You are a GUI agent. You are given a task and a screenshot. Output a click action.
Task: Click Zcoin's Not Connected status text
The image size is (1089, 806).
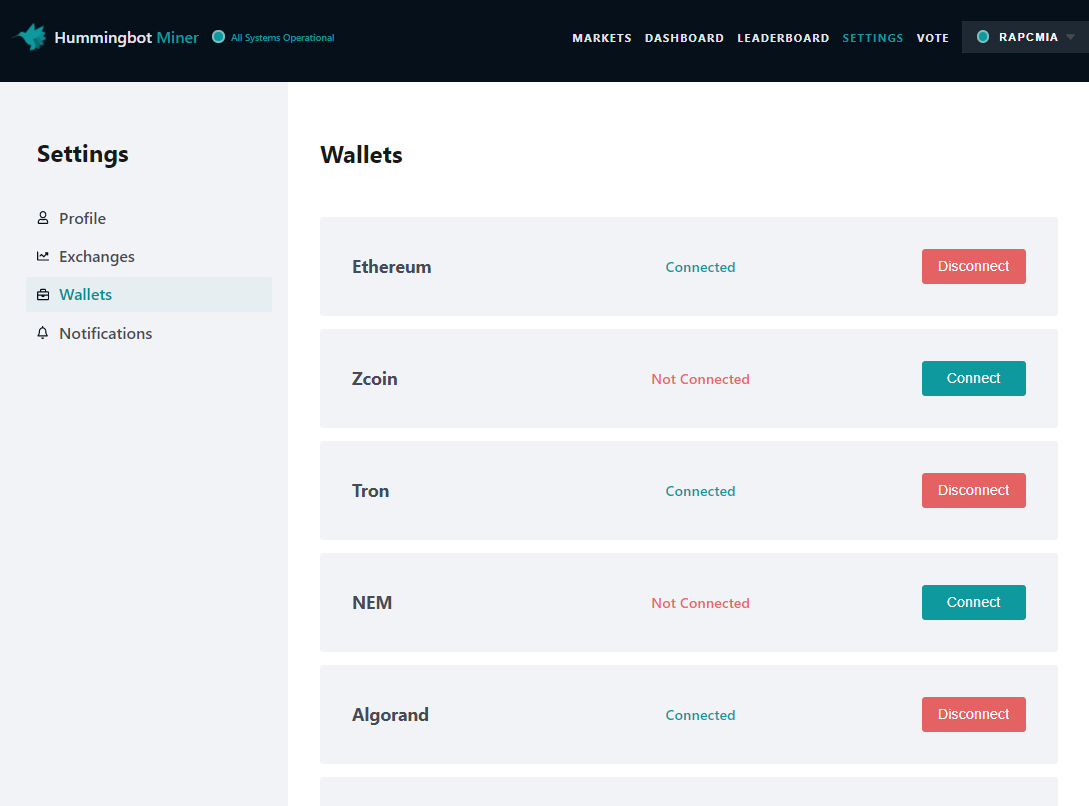click(x=700, y=379)
